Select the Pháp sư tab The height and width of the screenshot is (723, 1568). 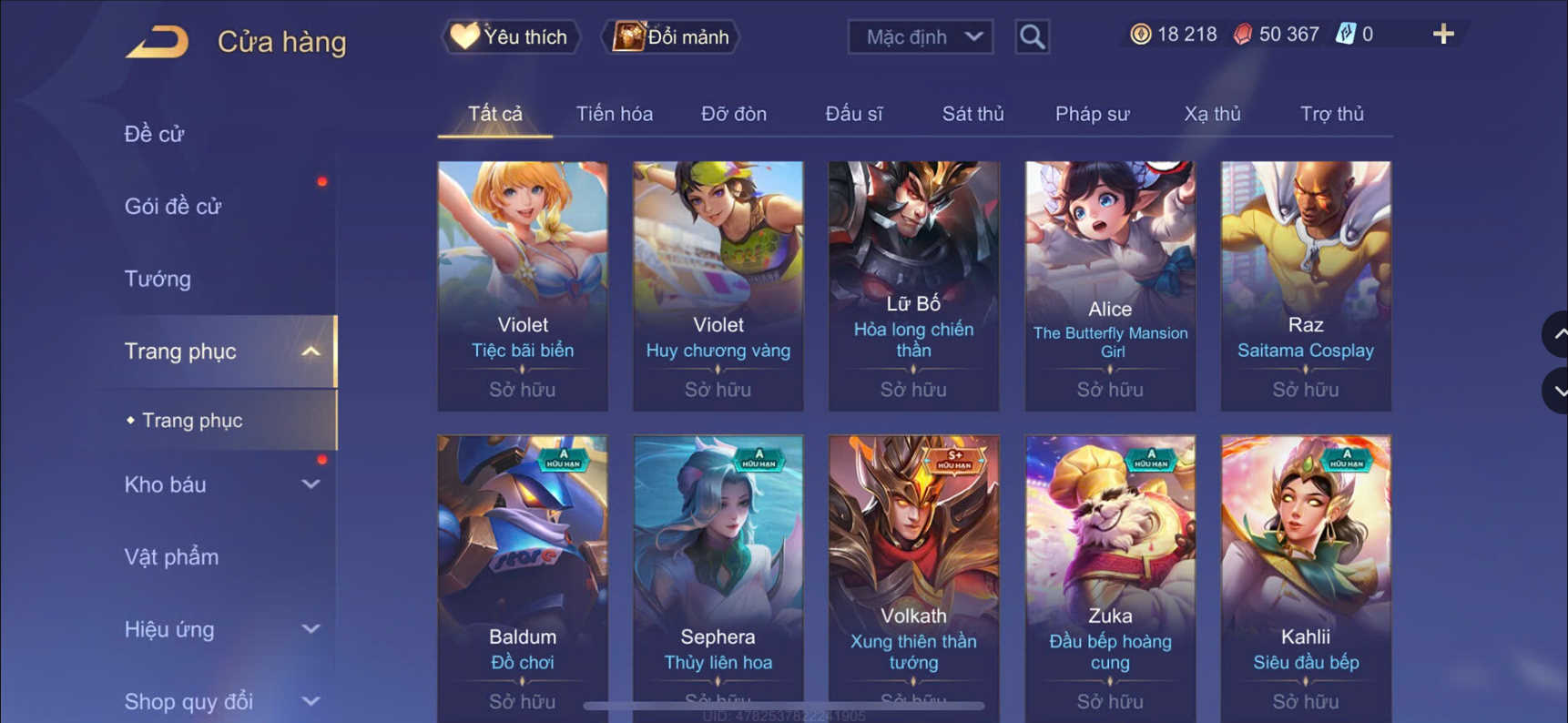[x=1092, y=114]
